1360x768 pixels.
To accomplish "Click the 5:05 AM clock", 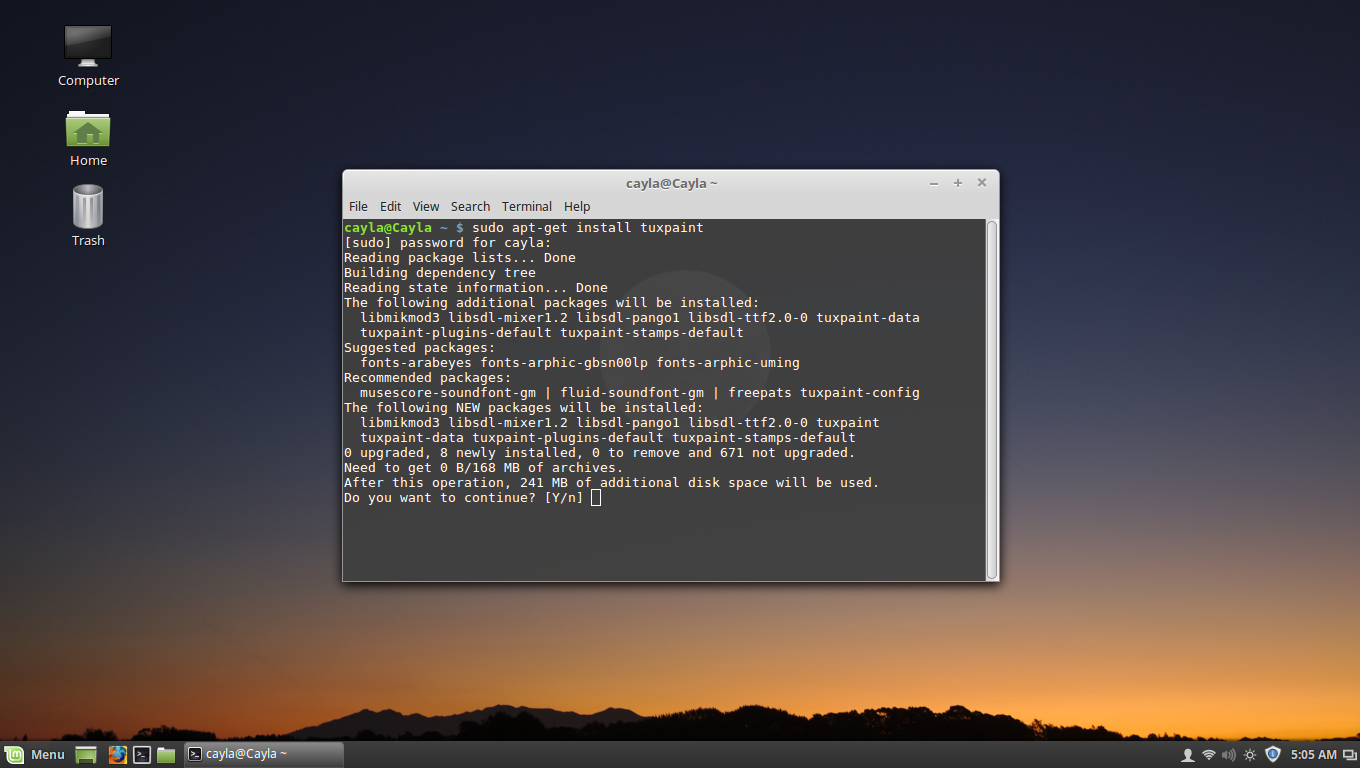I will point(1313,754).
